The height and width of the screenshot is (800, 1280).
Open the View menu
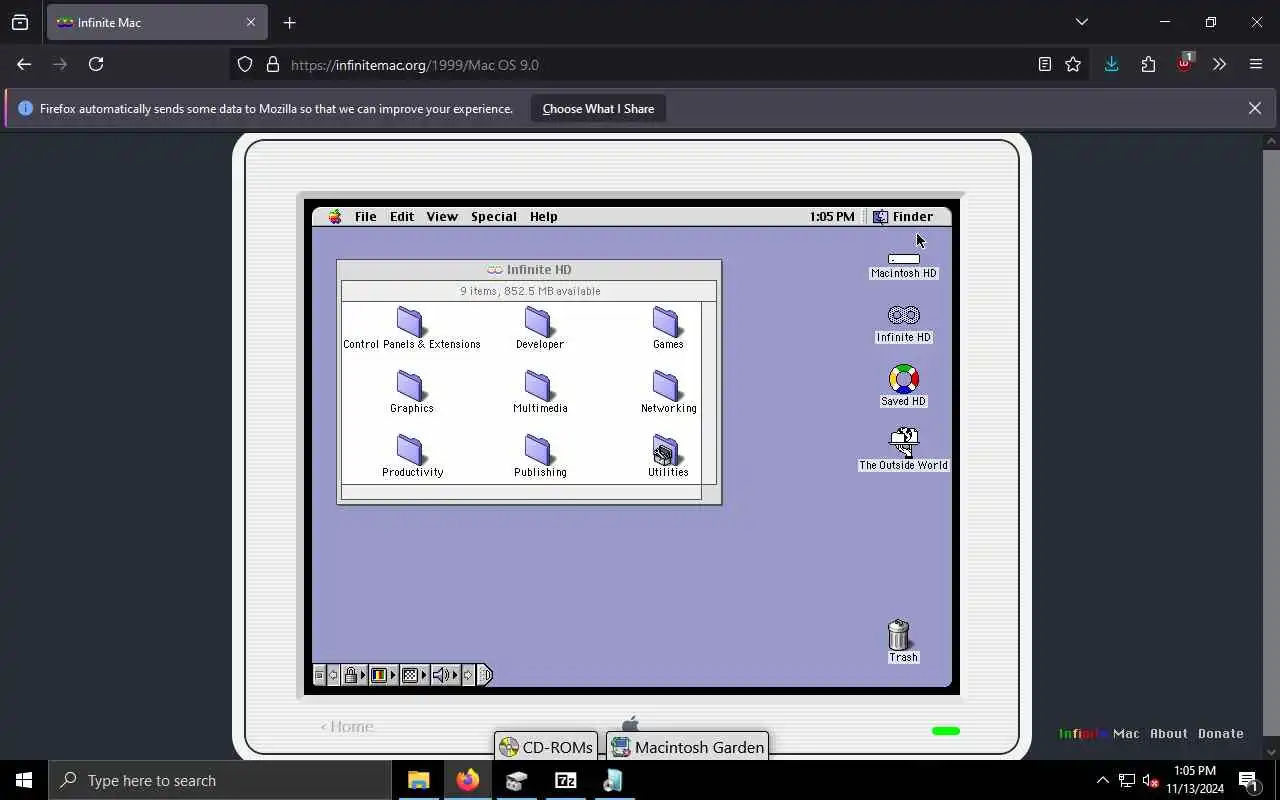click(x=442, y=216)
